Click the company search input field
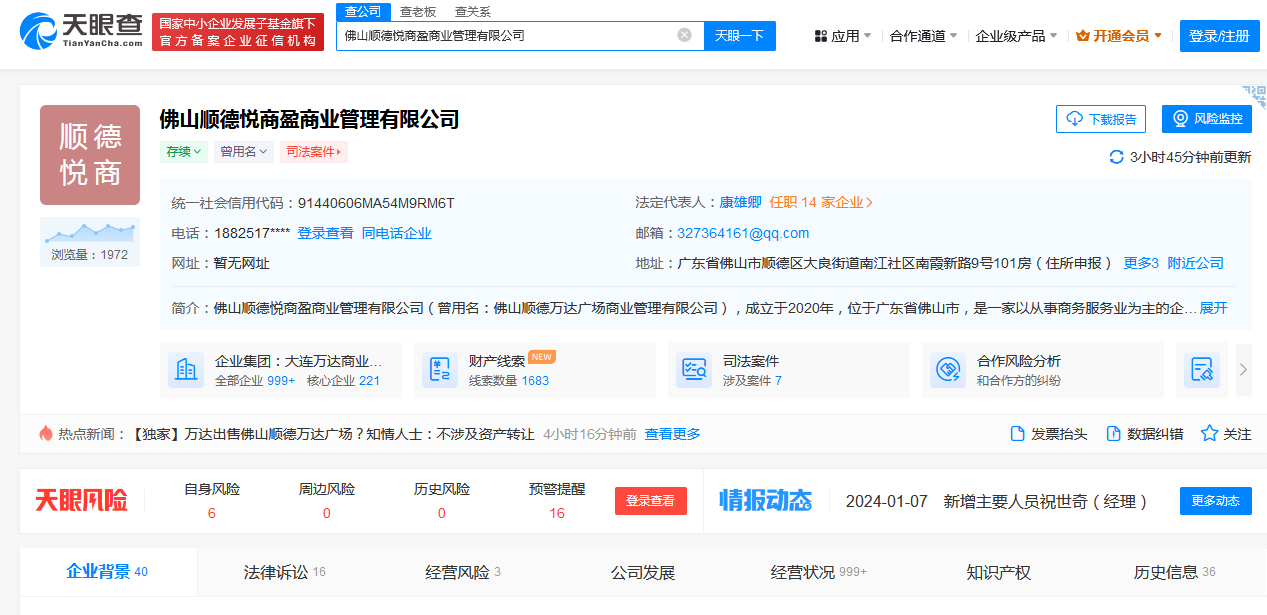1267x615 pixels. point(505,35)
